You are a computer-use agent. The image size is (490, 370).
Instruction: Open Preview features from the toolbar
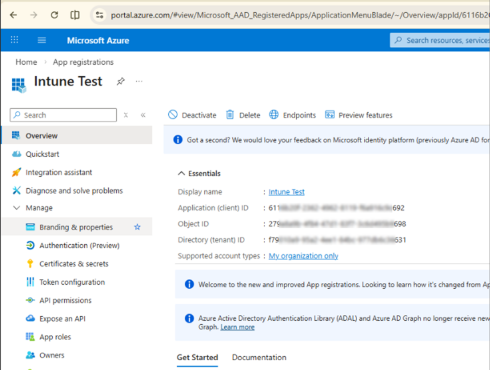tap(359, 115)
